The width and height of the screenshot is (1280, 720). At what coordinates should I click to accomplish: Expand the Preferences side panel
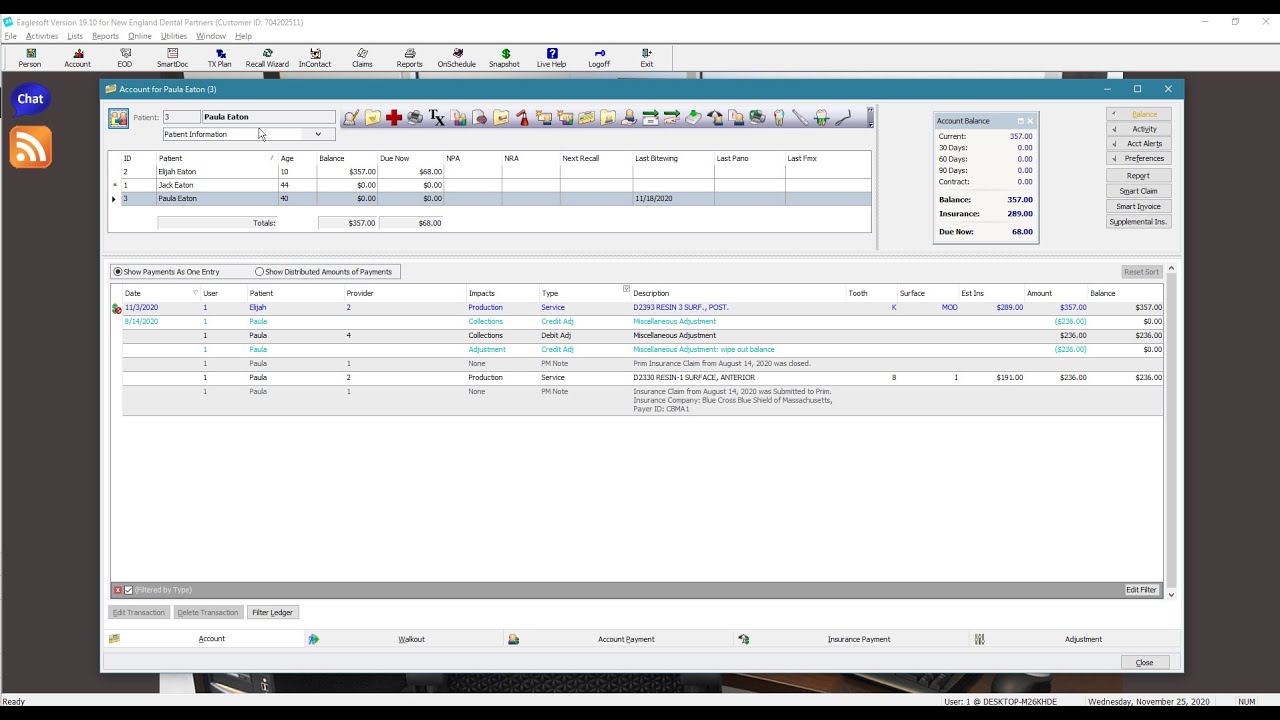click(1139, 158)
